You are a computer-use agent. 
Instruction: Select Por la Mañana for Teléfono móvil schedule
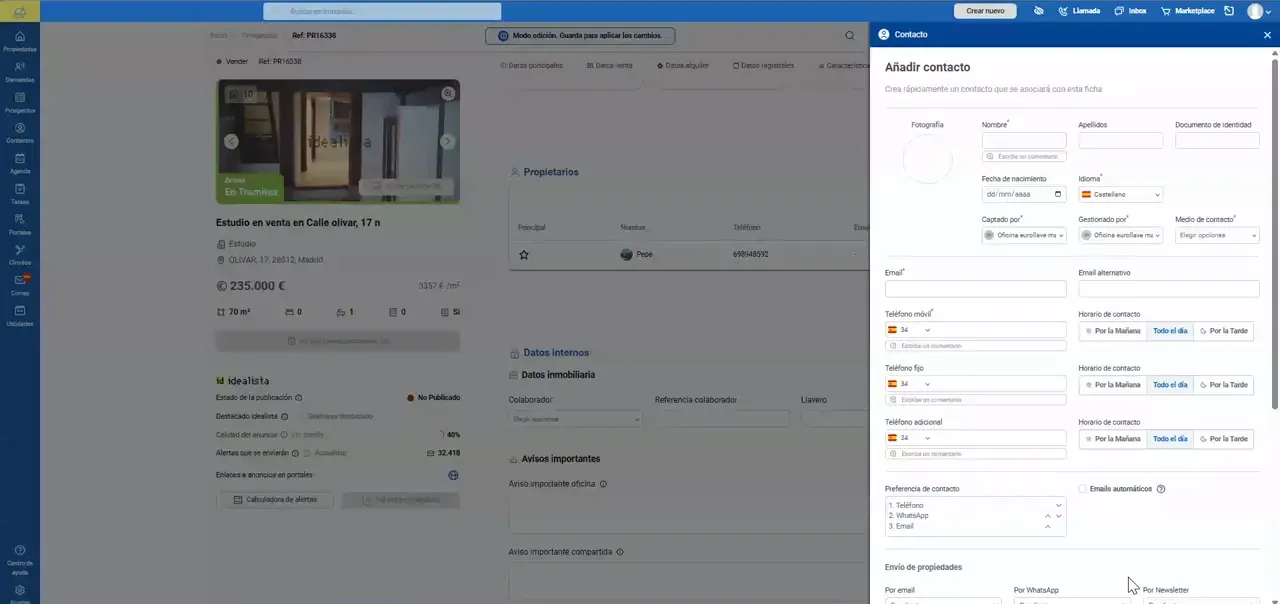1113,331
